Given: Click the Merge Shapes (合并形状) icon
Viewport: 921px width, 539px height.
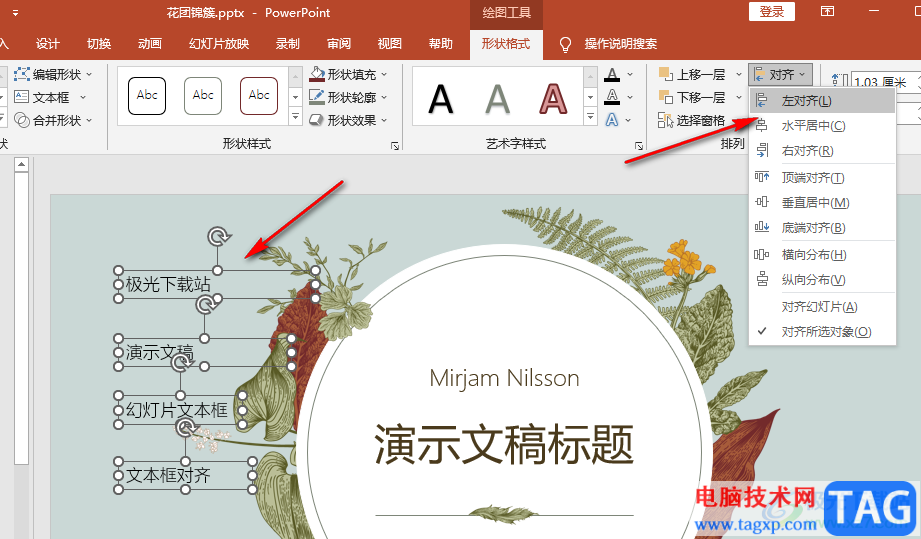Looking at the screenshot, I should click(x=22, y=120).
